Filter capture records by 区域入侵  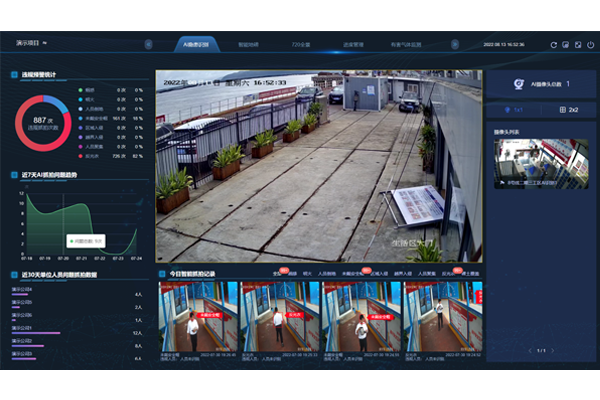tap(379, 274)
